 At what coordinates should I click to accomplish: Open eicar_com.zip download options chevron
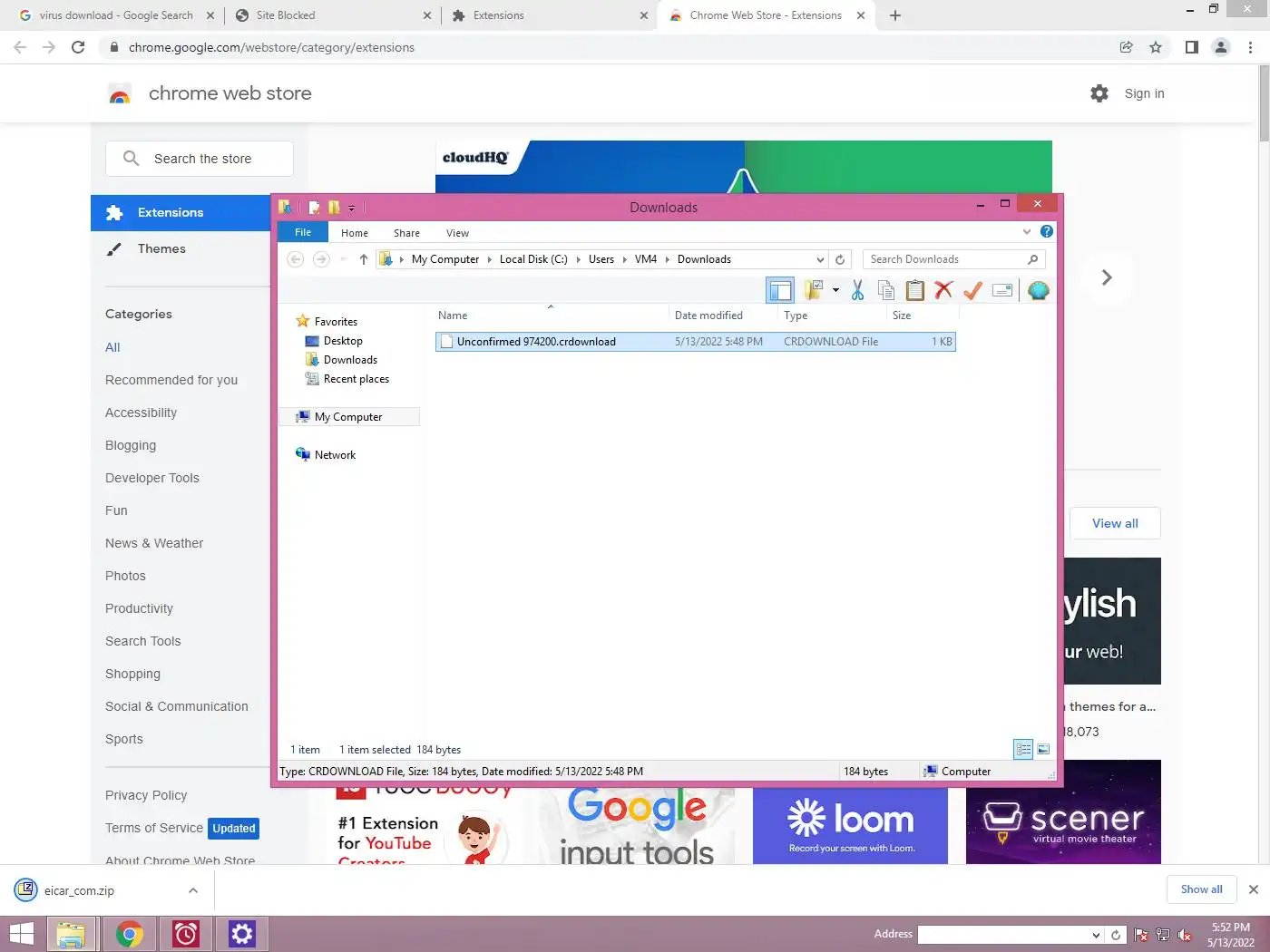pyautogui.click(x=193, y=890)
